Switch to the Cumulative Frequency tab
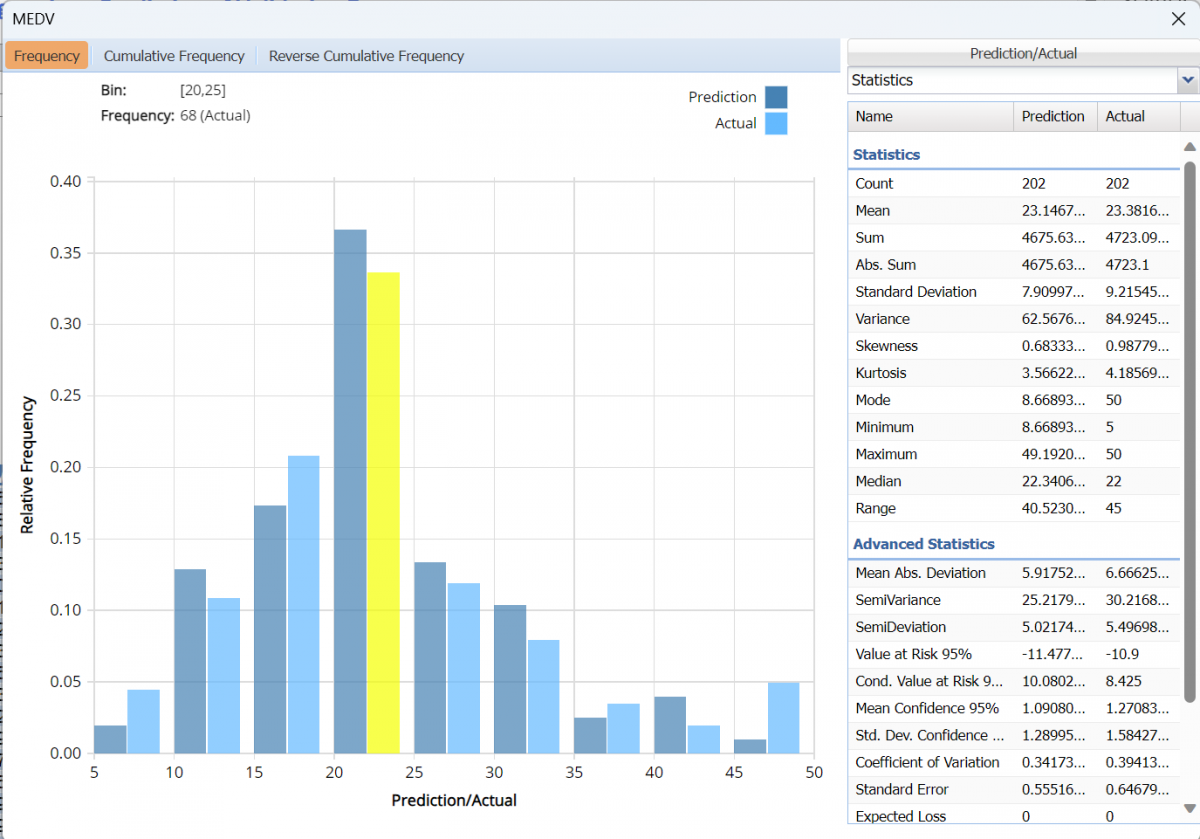 pyautogui.click(x=174, y=56)
